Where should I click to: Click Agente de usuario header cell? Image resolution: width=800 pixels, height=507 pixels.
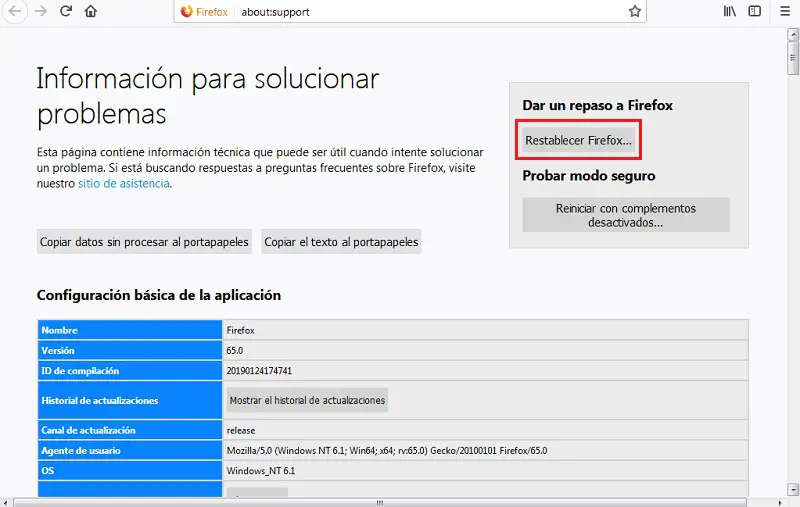point(130,450)
